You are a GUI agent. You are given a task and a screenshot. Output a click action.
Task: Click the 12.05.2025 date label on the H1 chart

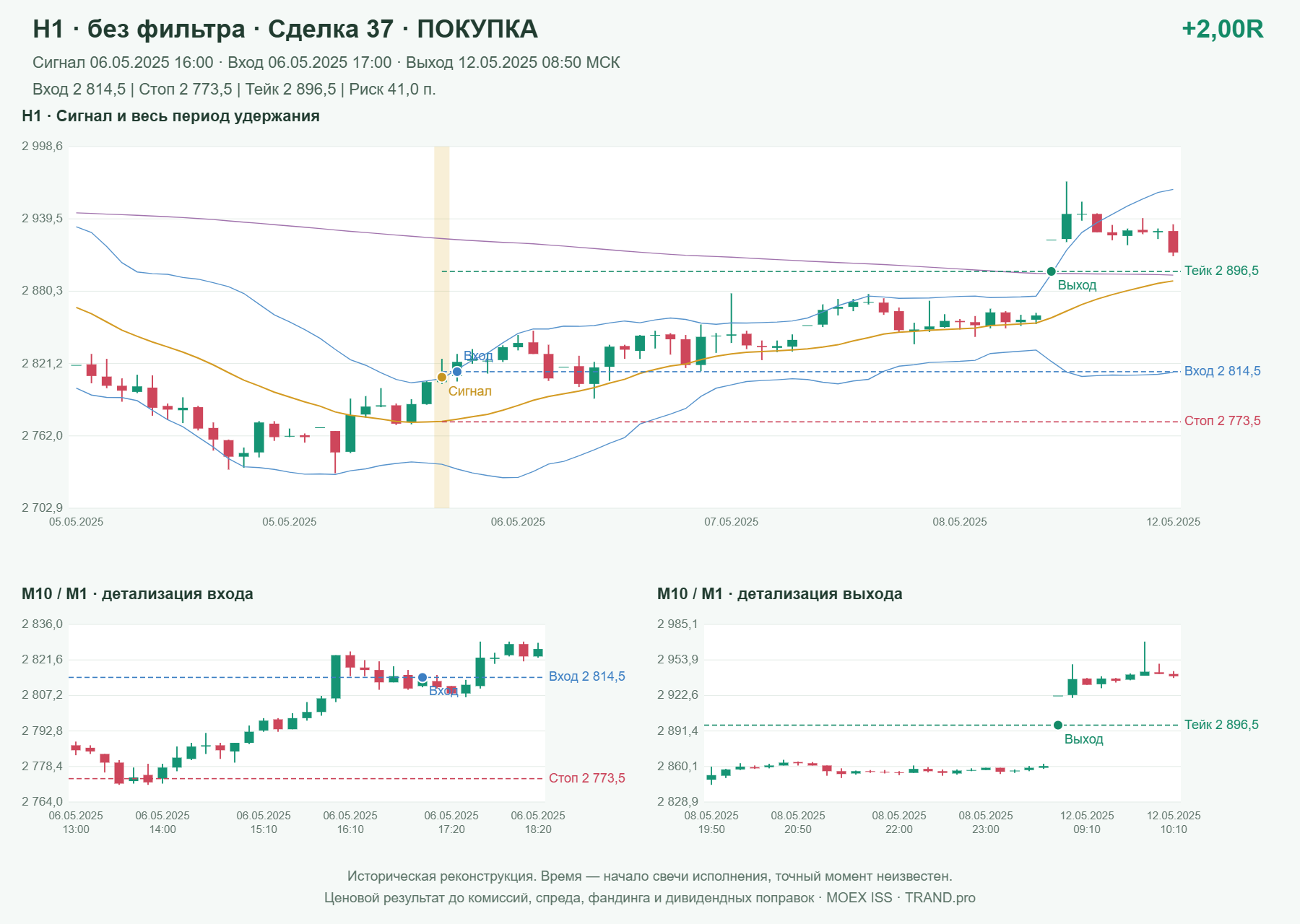1173,522
